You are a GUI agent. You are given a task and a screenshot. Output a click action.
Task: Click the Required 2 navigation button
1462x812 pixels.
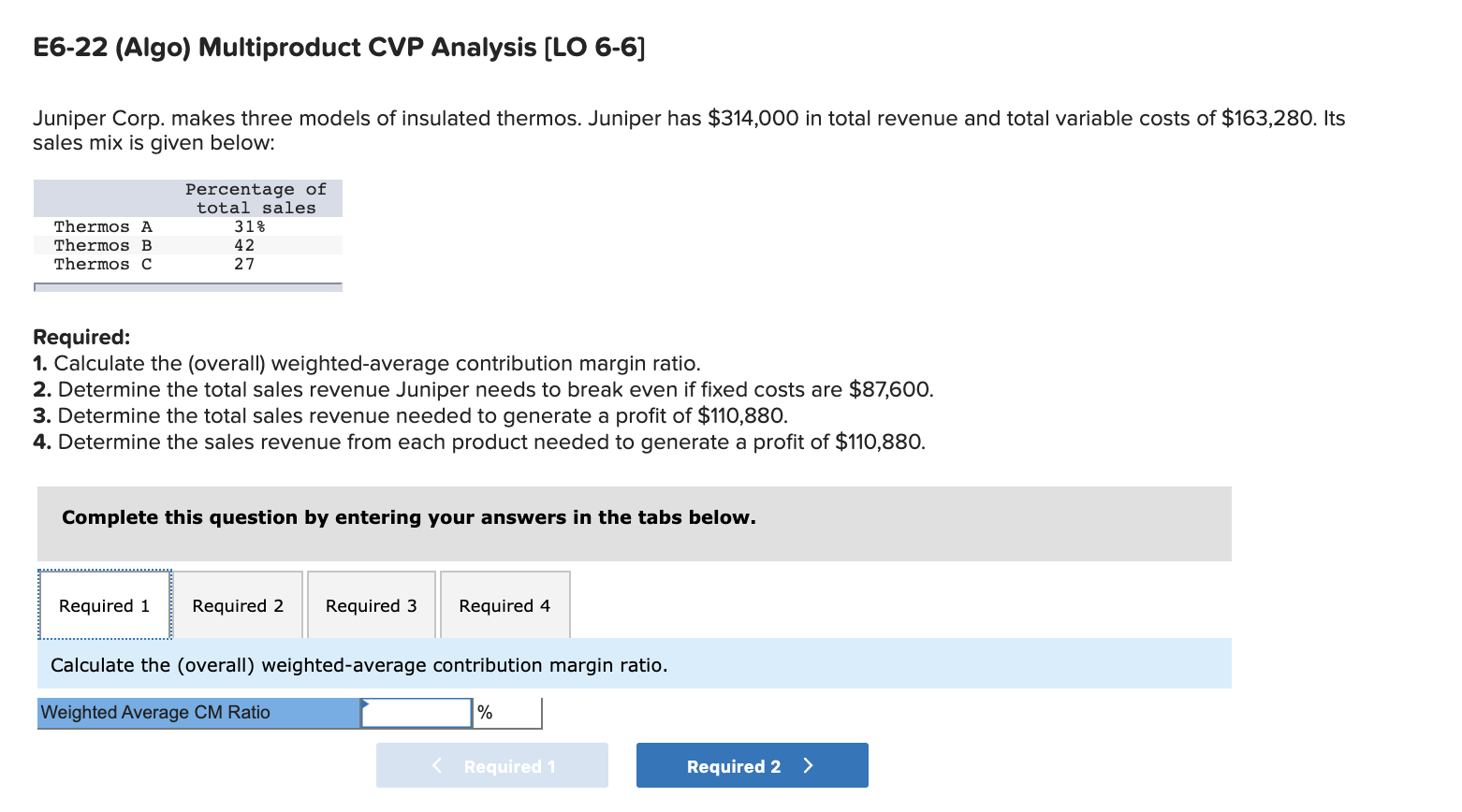(752, 765)
